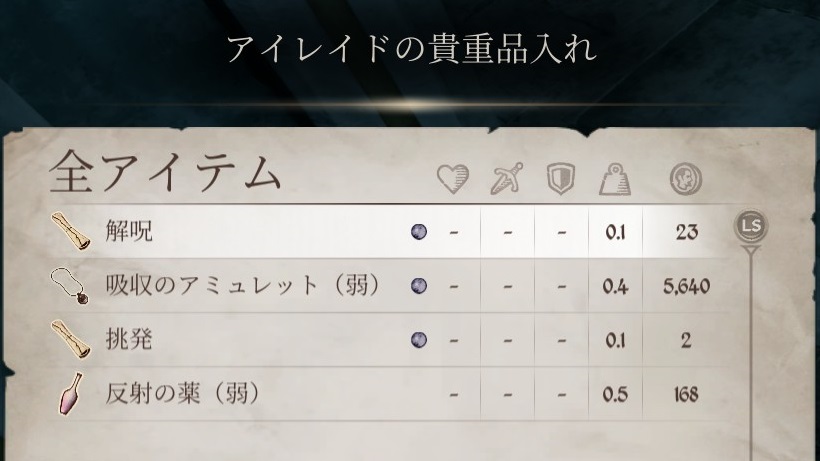Sort items by the heart health column icon
The image size is (820, 461).
click(x=453, y=178)
